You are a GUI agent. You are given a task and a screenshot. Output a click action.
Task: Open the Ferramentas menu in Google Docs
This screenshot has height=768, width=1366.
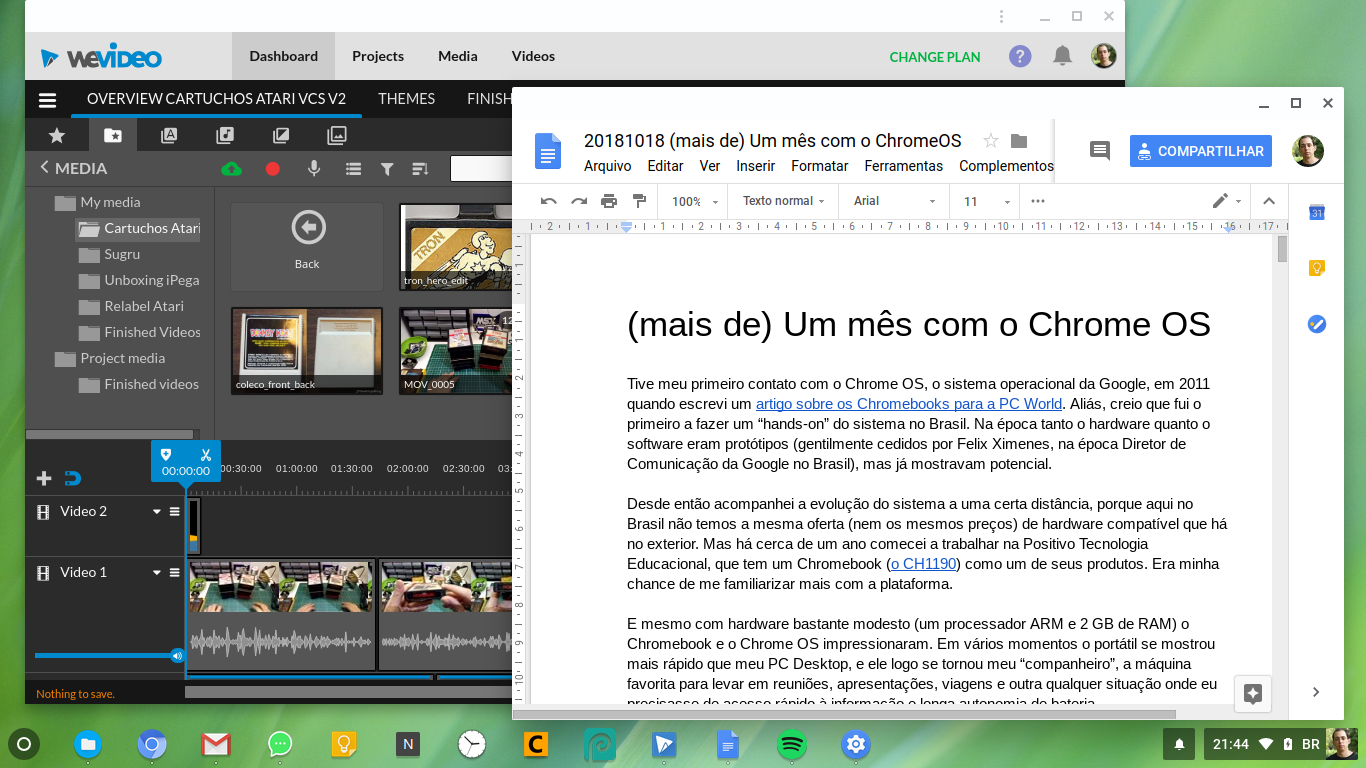pyautogui.click(x=904, y=166)
